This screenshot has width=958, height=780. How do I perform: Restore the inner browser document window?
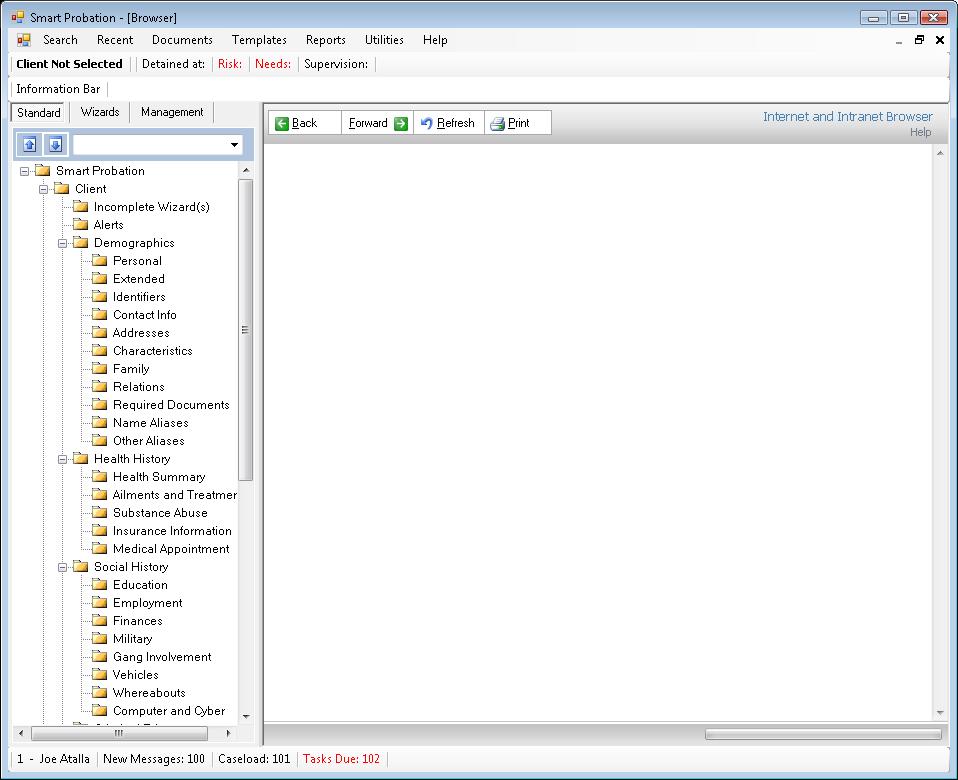point(919,40)
